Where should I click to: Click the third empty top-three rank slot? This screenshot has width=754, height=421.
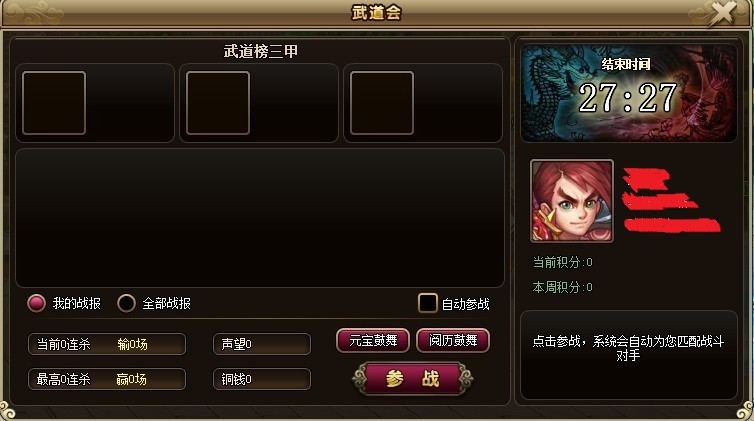(x=382, y=103)
